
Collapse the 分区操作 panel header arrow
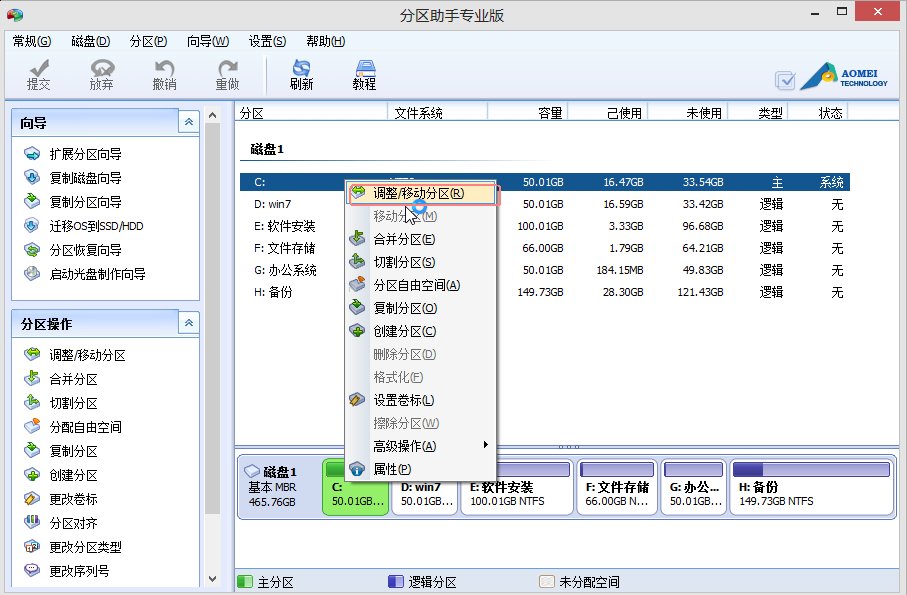[188, 323]
